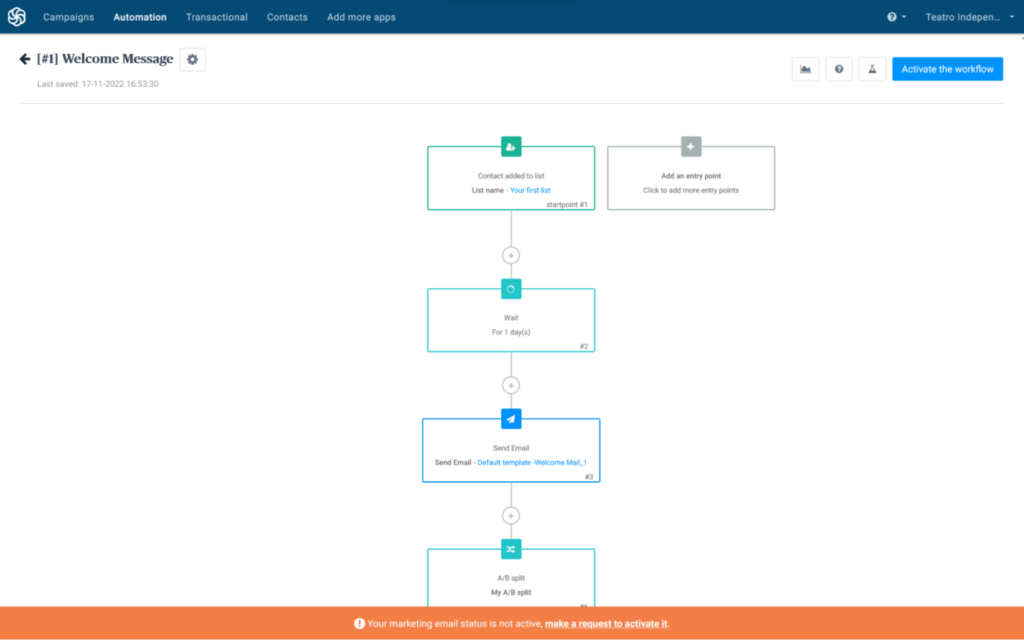Image resolution: width=1024 pixels, height=640 pixels.
Task: Open the Transactional section
Action: [x=216, y=17]
